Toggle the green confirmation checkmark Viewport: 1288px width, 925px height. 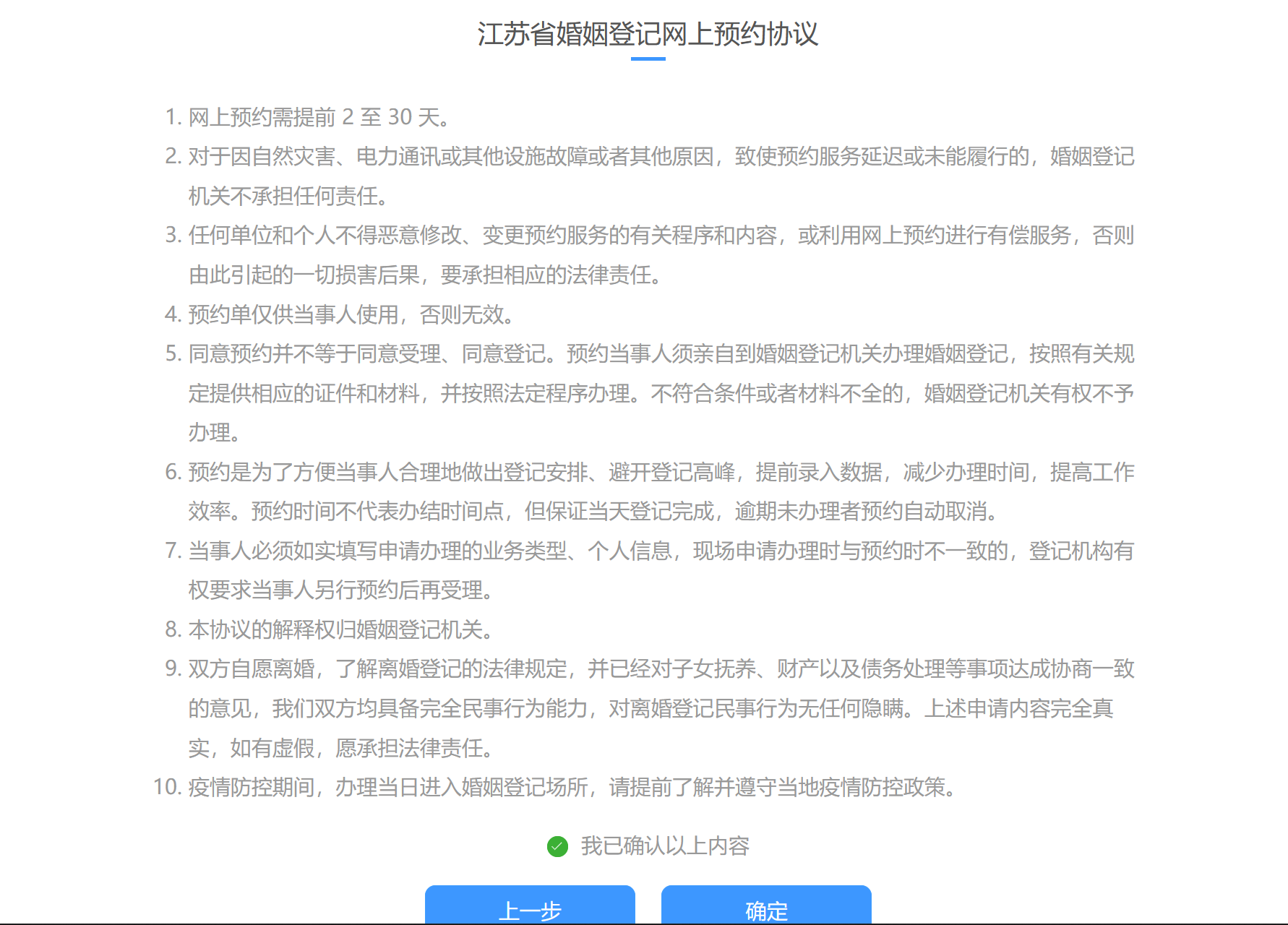[557, 846]
